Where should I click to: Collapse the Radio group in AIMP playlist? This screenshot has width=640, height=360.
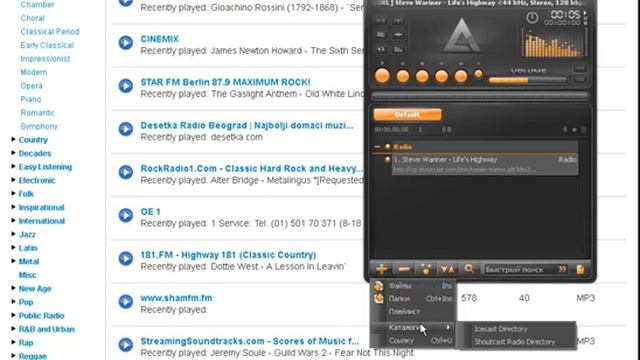[377, 147]
